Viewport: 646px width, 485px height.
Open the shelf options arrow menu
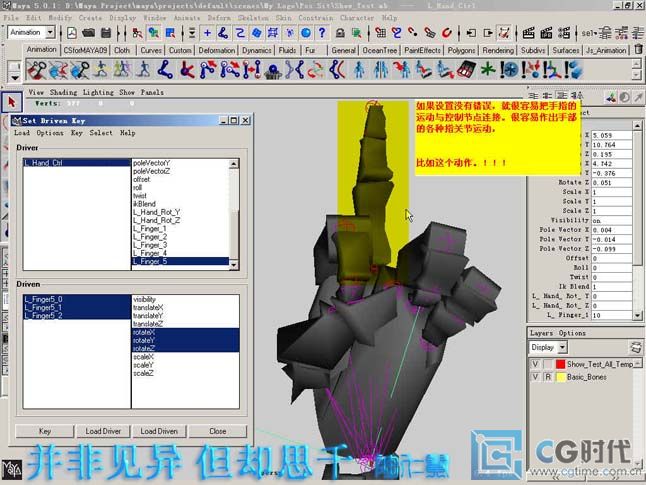(15, 77)
